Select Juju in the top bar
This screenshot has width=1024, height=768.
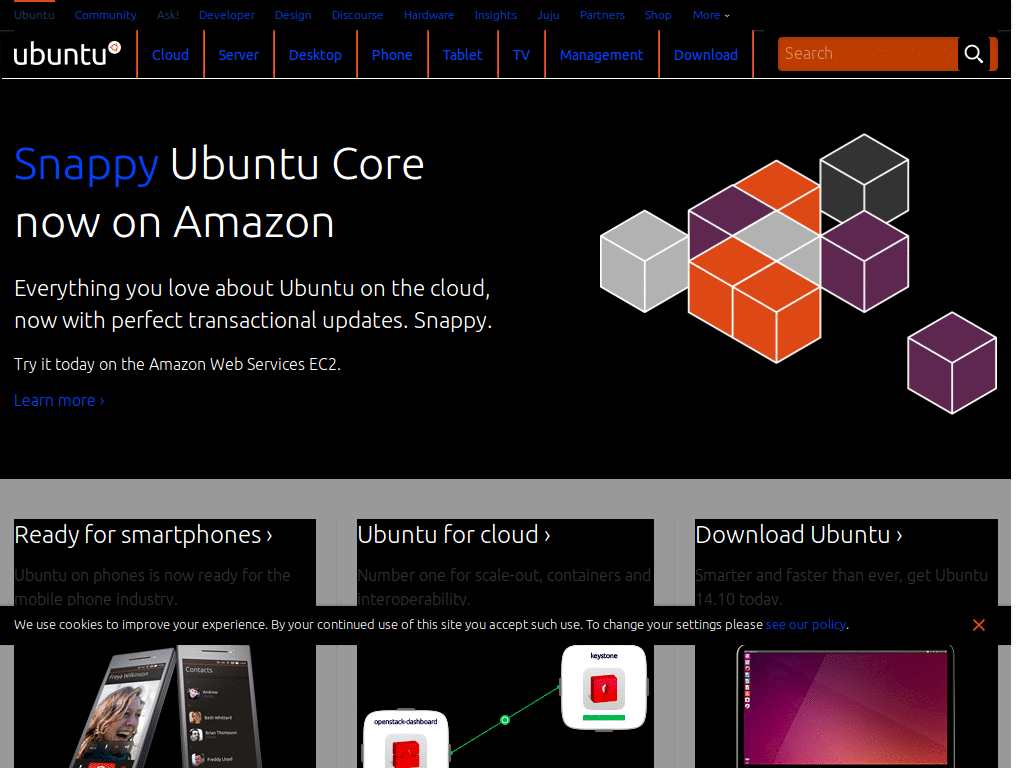(548, 15)
